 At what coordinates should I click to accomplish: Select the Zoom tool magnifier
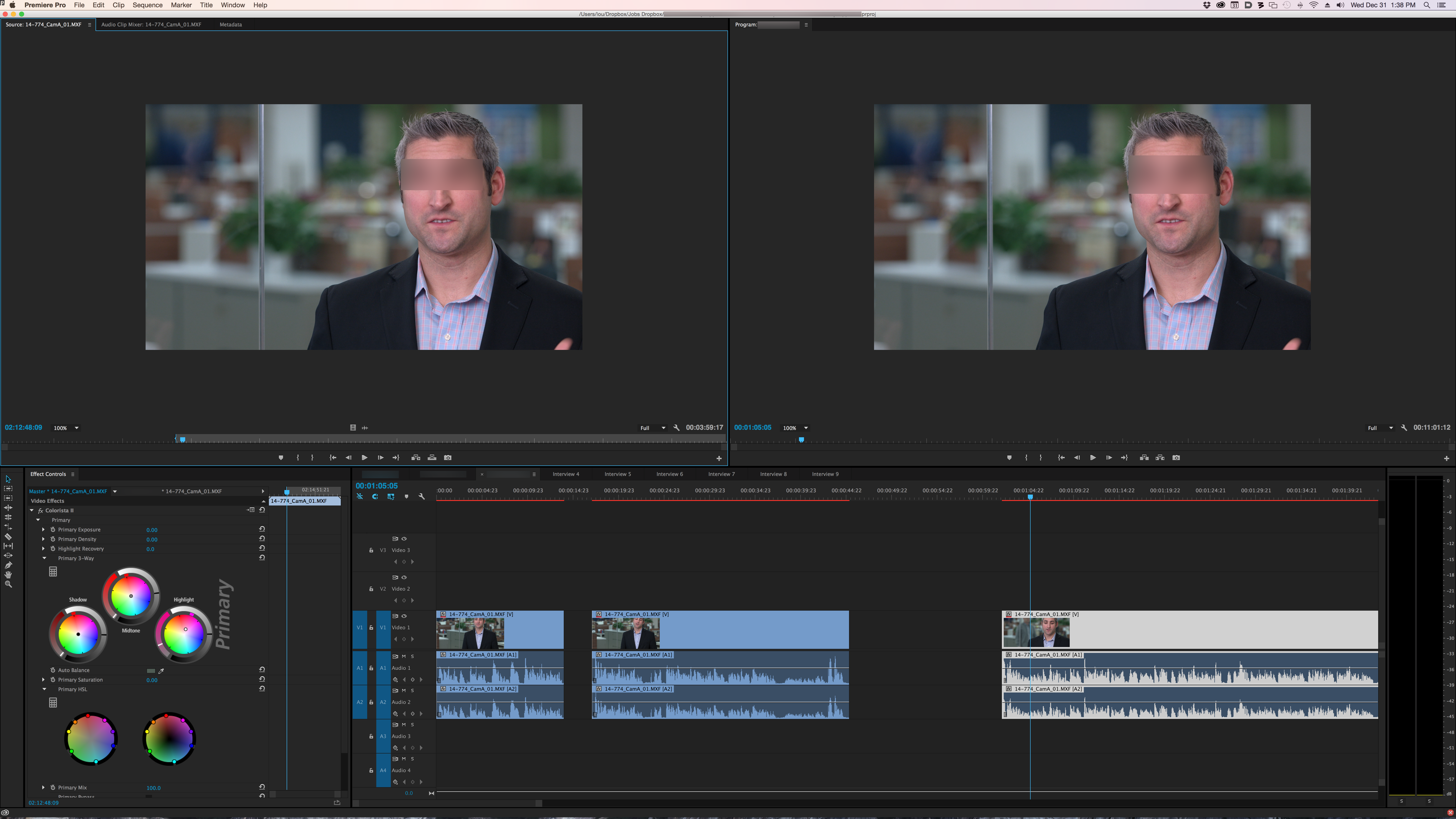(8, 584)
